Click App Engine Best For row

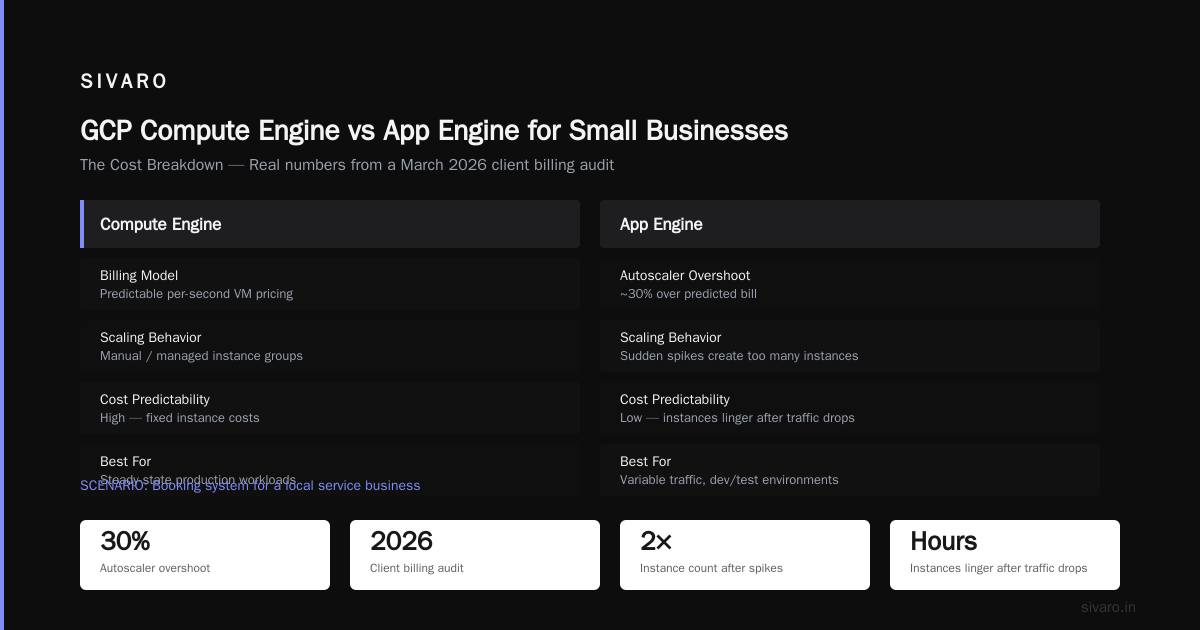(850, 470)
